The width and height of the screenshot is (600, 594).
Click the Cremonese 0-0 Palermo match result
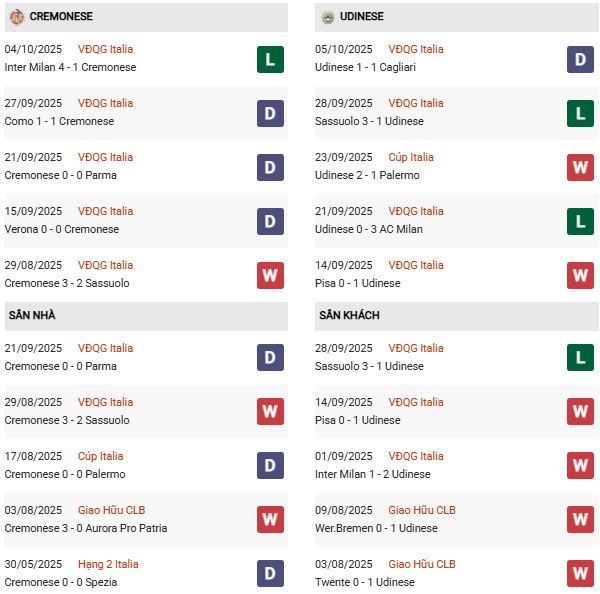tap(65, 474)
